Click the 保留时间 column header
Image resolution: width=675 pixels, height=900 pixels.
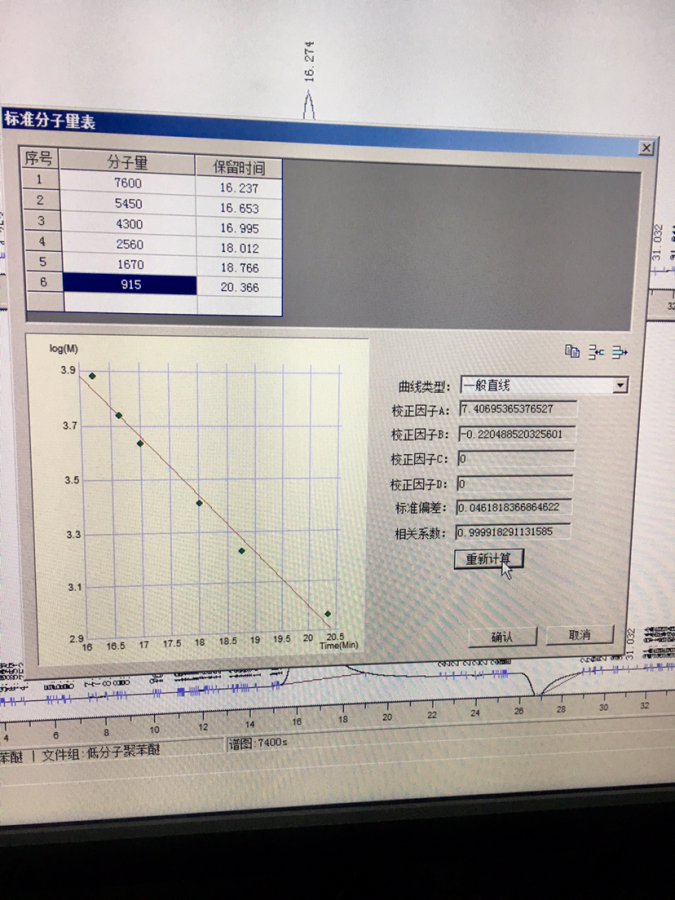[x=239, y=168]
